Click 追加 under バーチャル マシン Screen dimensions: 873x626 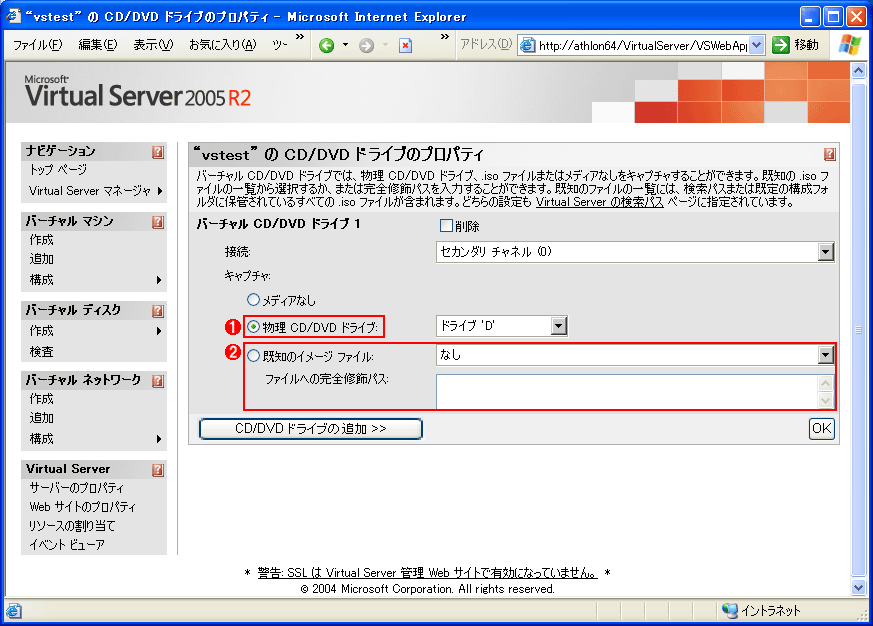tap(42, 259)
